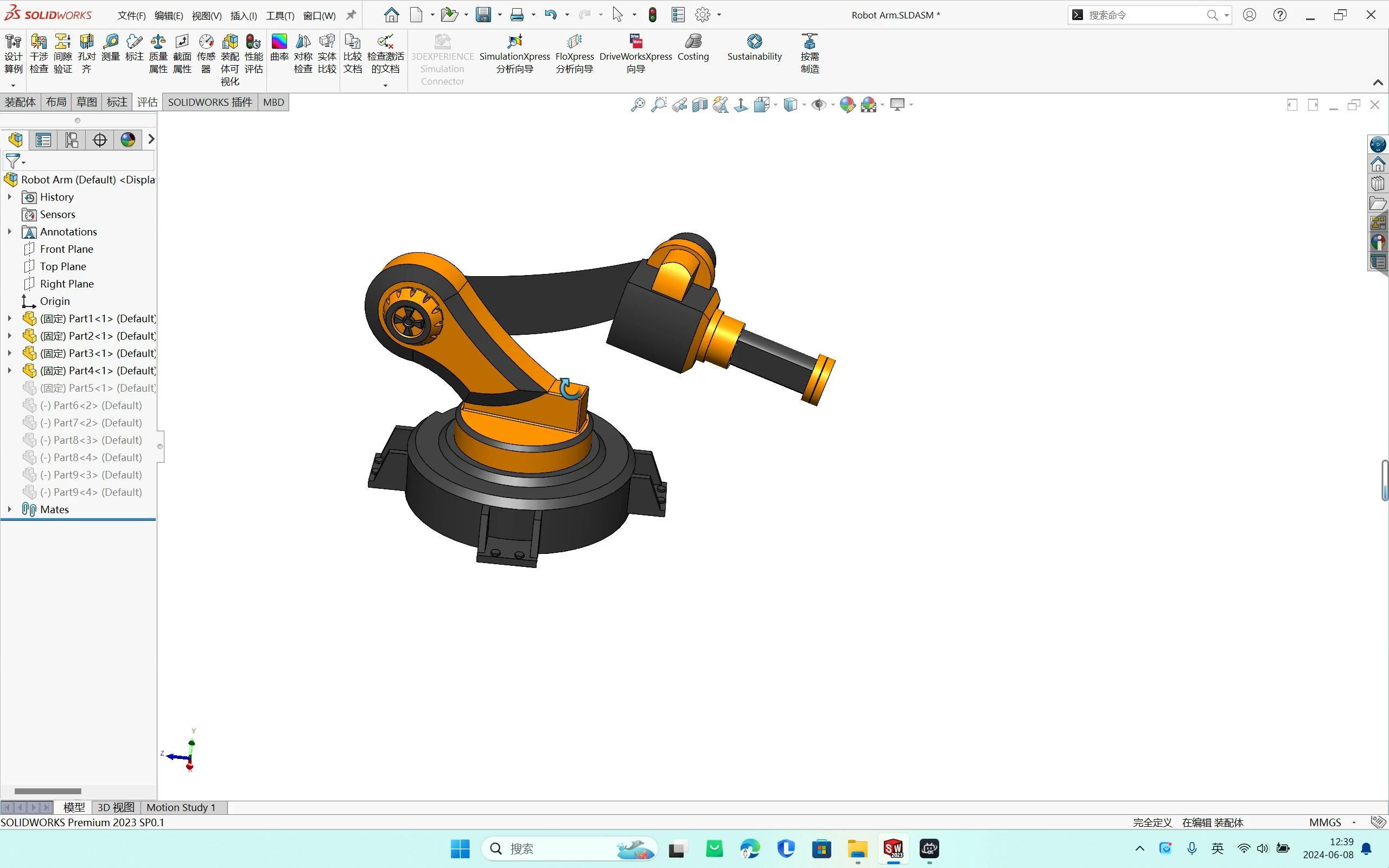1389x868 pixels.
Task: Toggle Curvature (曲率) display
Action: click(x=279, y=48)
